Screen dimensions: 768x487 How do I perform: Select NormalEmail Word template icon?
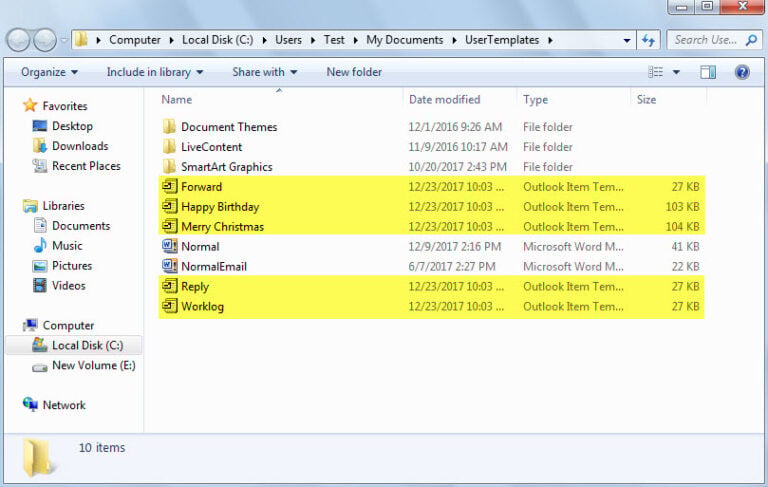click(x=169, y=266)
